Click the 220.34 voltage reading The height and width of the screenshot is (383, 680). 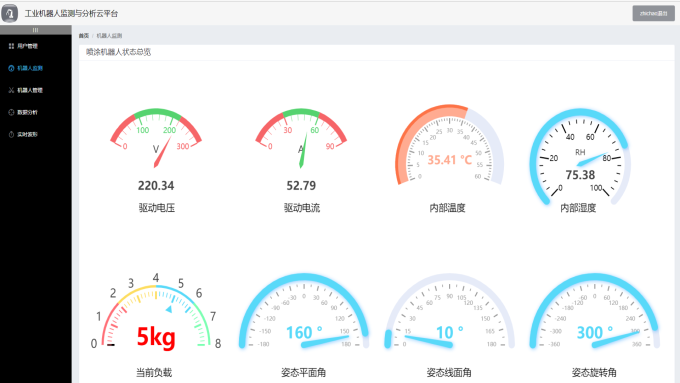pyautogui.click(x=156, y=186)
